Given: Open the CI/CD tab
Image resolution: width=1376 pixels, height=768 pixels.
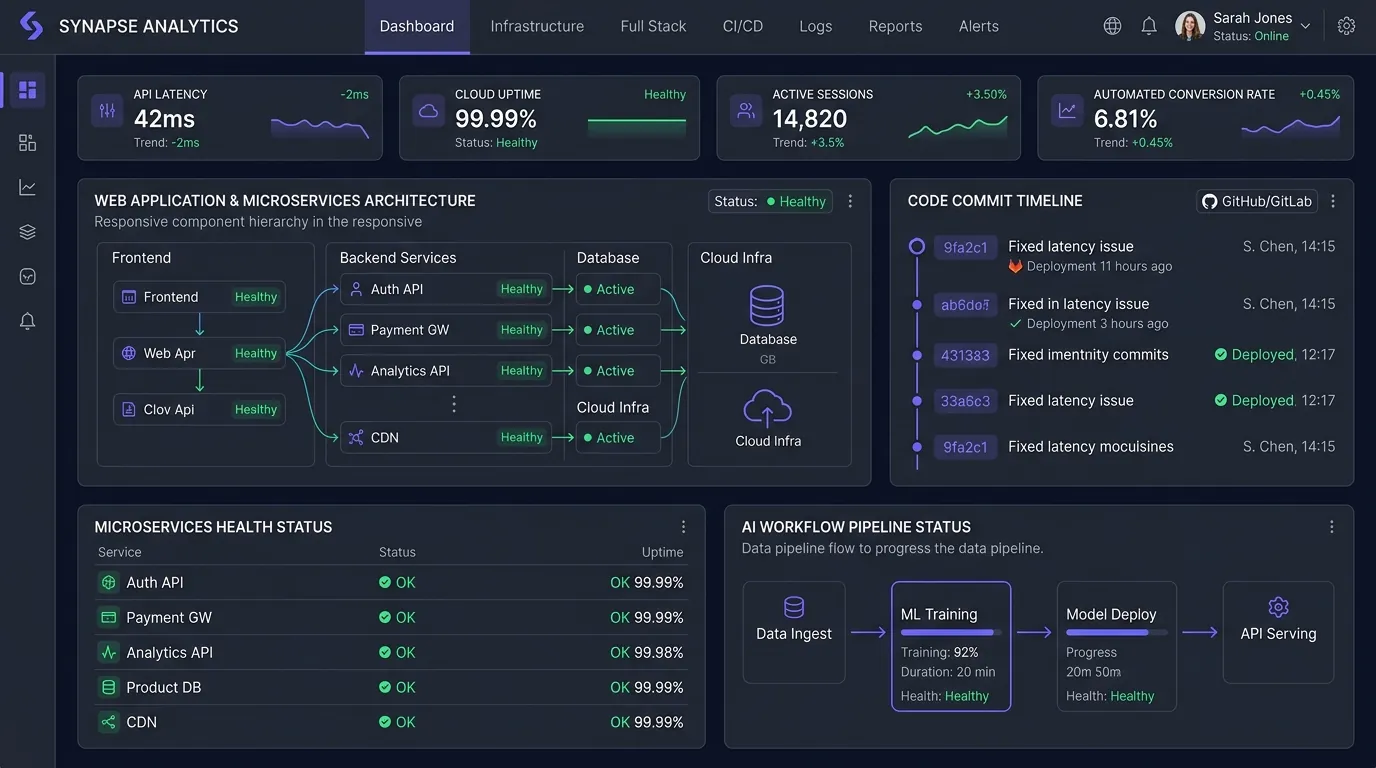Looking at the screenshot, I should (743, 26).
